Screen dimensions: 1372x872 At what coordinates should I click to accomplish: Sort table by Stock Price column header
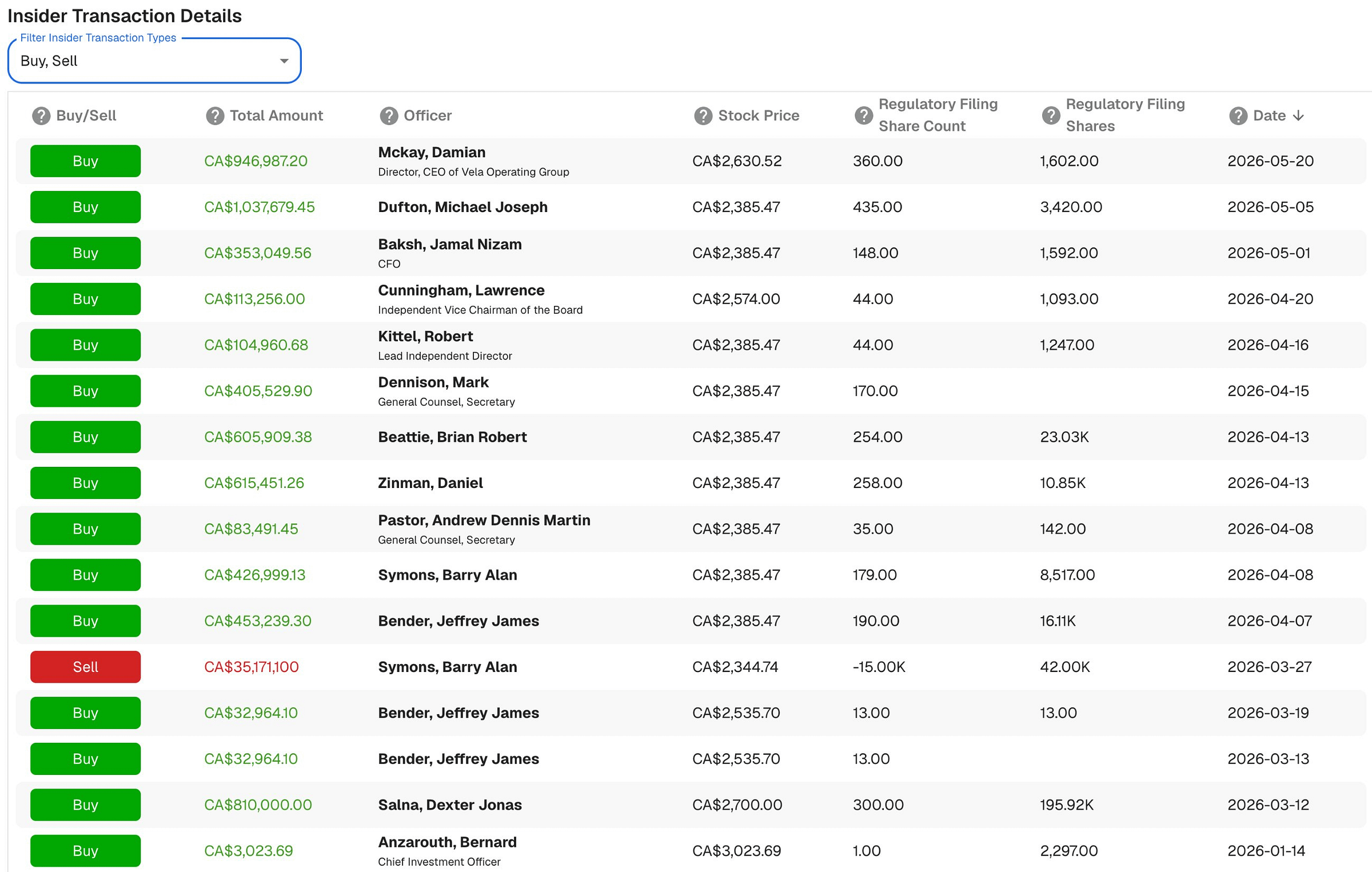pos(759,116)
